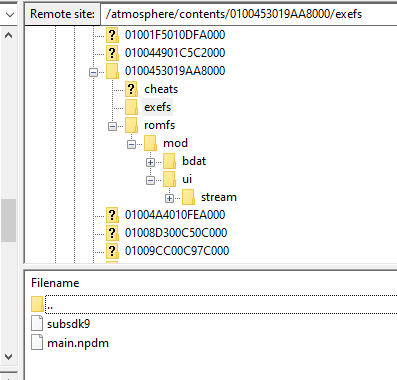Click the question-mark folder icon beside cheats
397x380 pixels.
(131, 89)
